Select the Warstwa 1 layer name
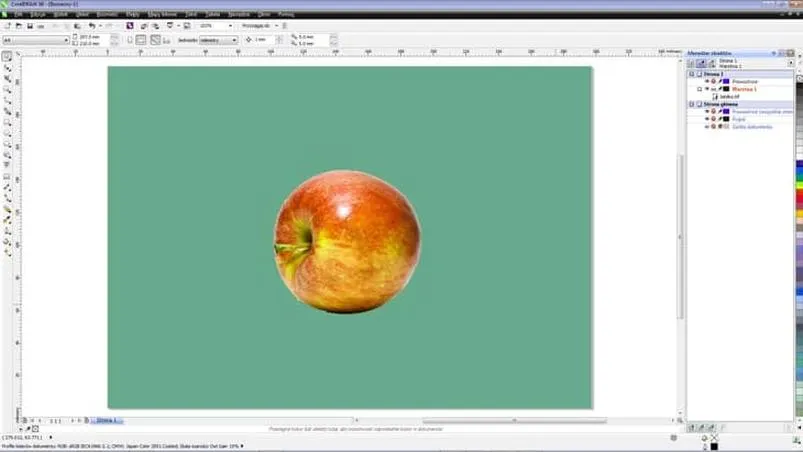The image size is (803, 452). (744, 89)
